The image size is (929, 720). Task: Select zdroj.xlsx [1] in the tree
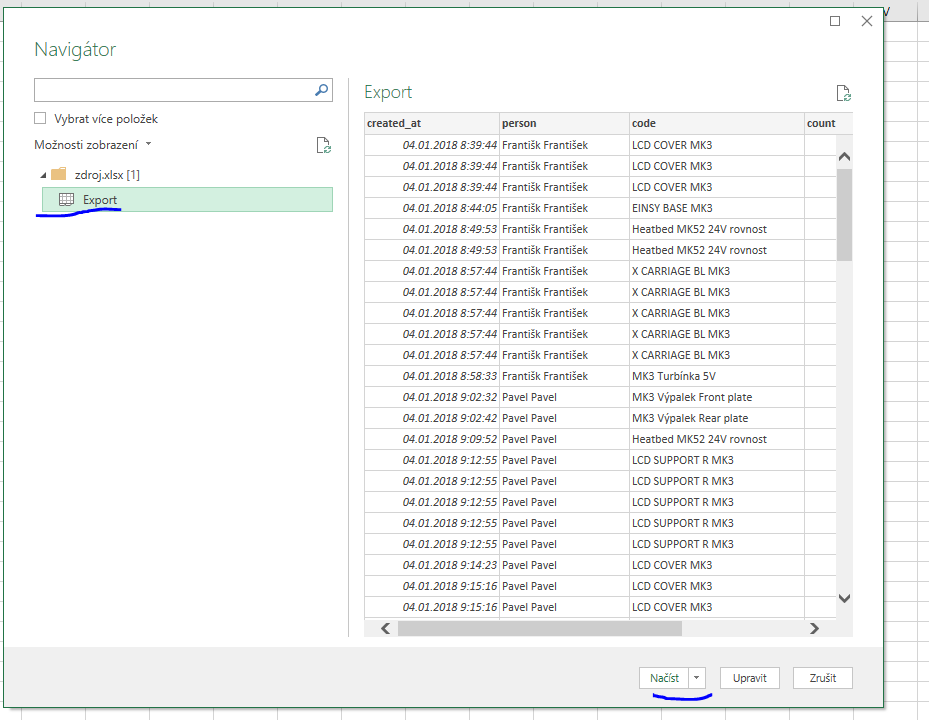pos(107,175)
